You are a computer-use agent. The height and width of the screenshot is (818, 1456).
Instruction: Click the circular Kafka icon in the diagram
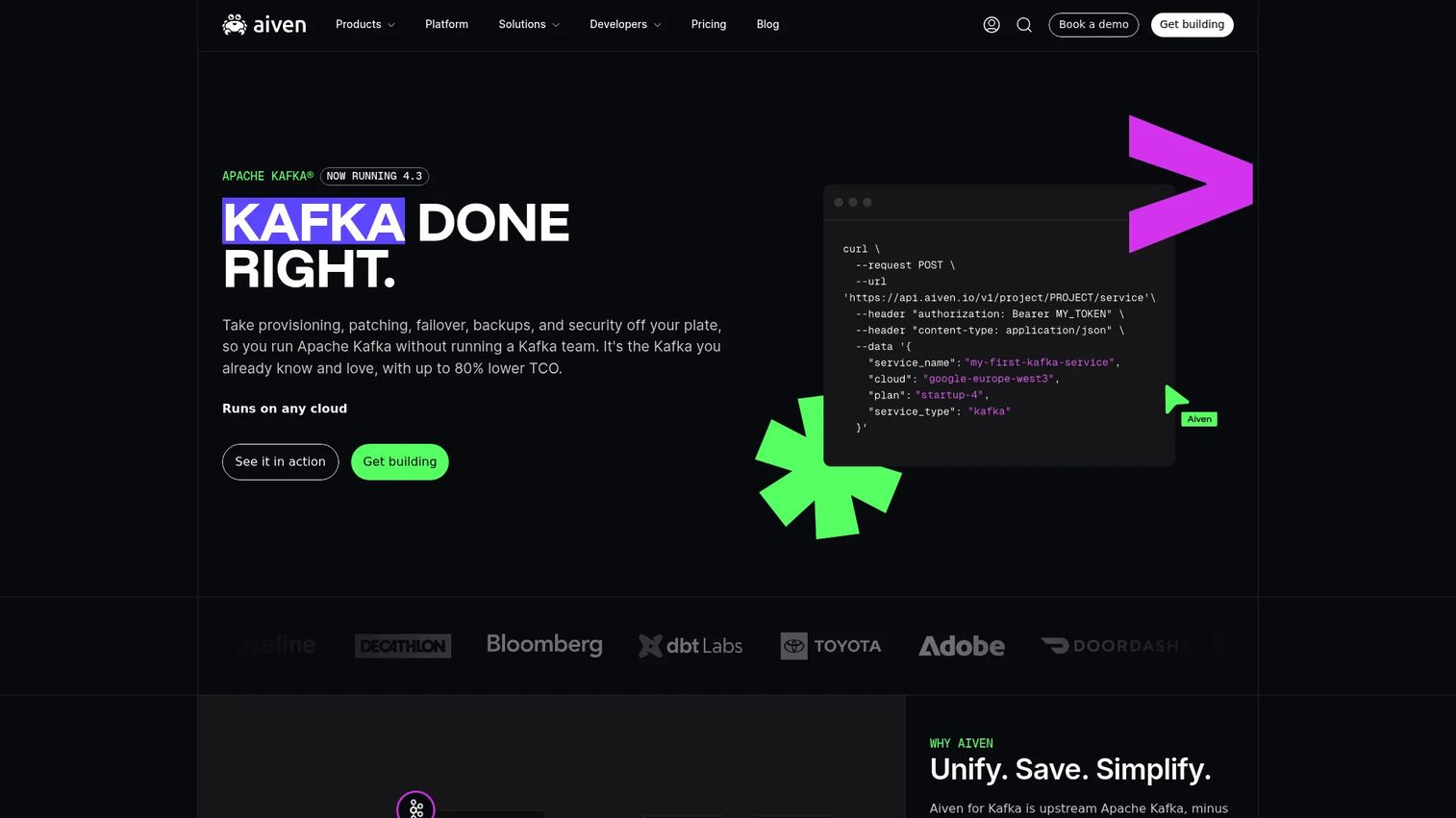click(415, 807)
